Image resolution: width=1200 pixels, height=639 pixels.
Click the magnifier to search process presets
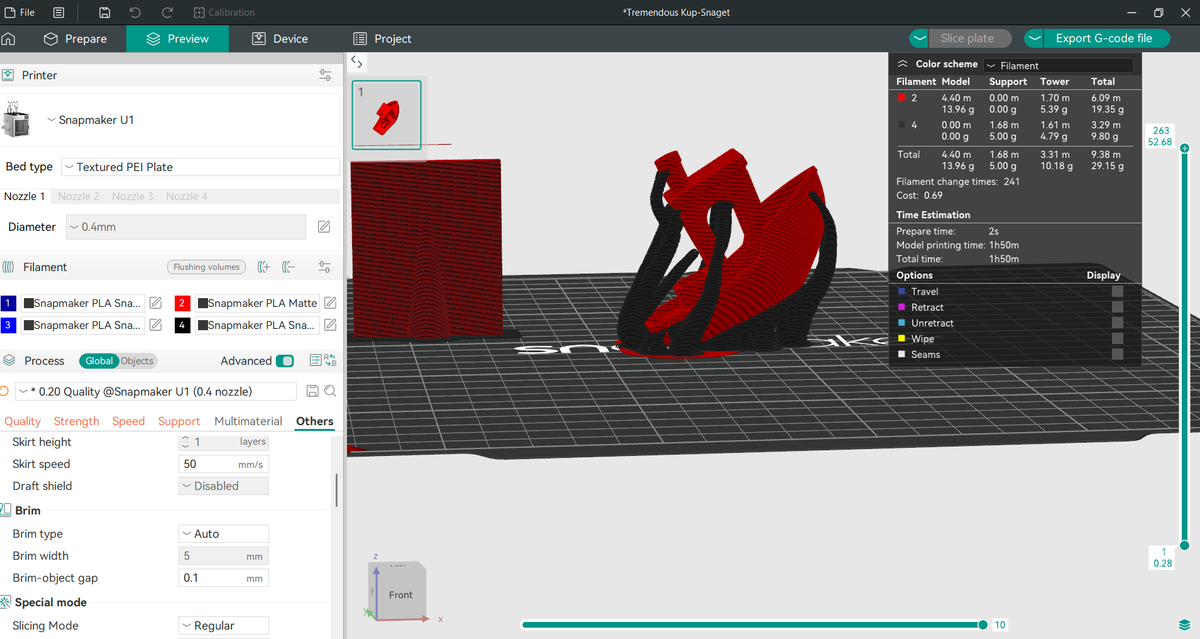331,390
